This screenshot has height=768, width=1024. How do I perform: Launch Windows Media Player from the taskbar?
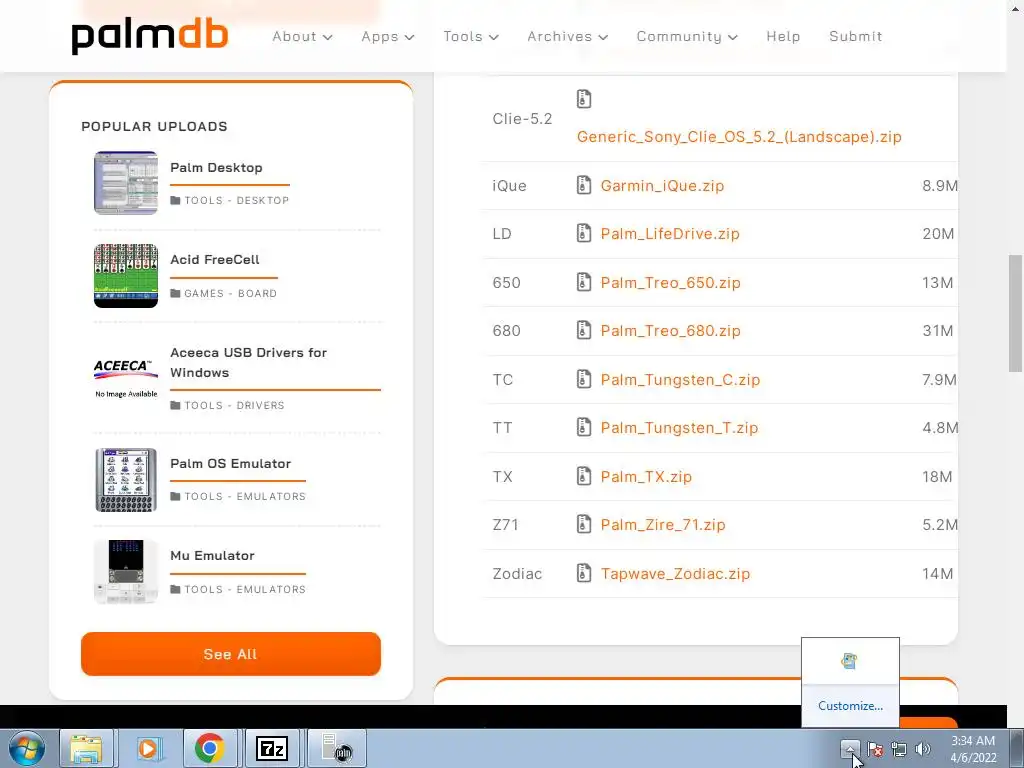[x=148, y=748]
